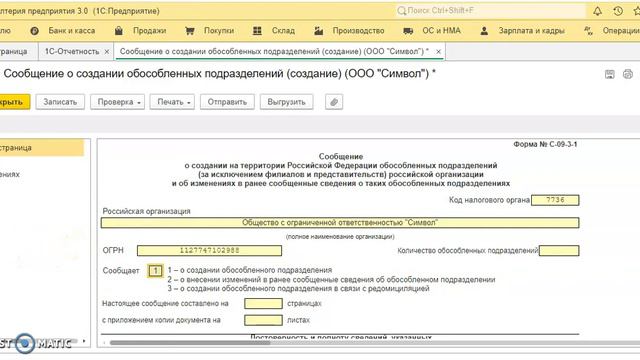
Task: Click the Количество обособленных подразделений field
Action: point(559,251)
